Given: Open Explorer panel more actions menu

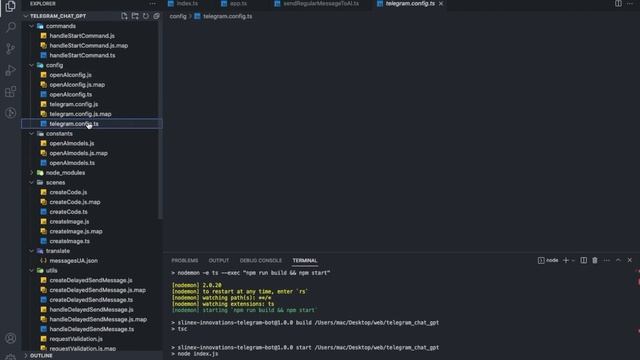Looking at the screenshot, I should point(153,4).
